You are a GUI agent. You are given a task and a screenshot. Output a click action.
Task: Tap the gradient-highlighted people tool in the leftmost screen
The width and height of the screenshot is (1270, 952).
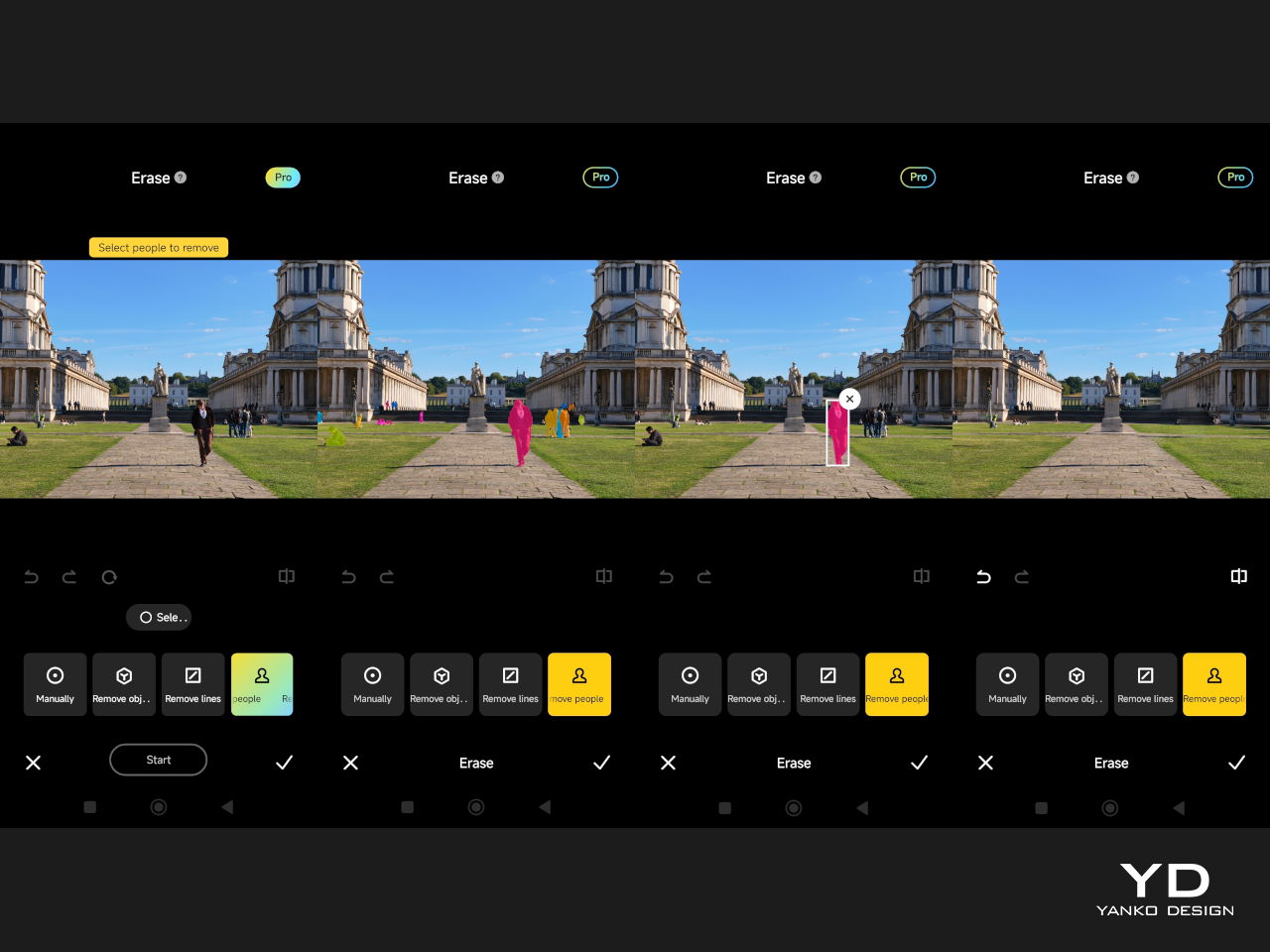point(262,684)
